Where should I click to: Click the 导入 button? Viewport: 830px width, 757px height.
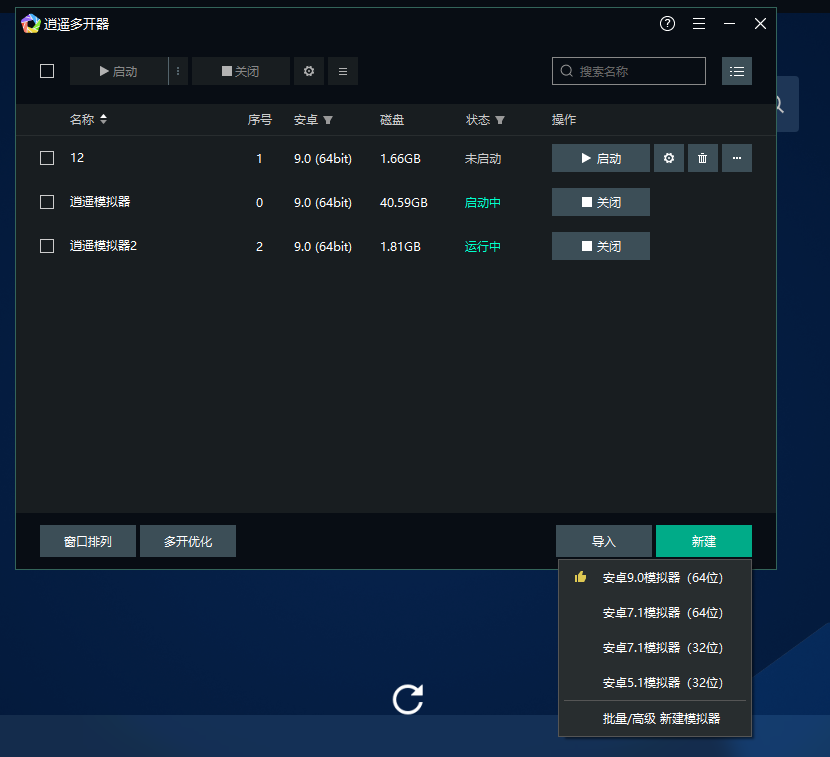point(603,541)
